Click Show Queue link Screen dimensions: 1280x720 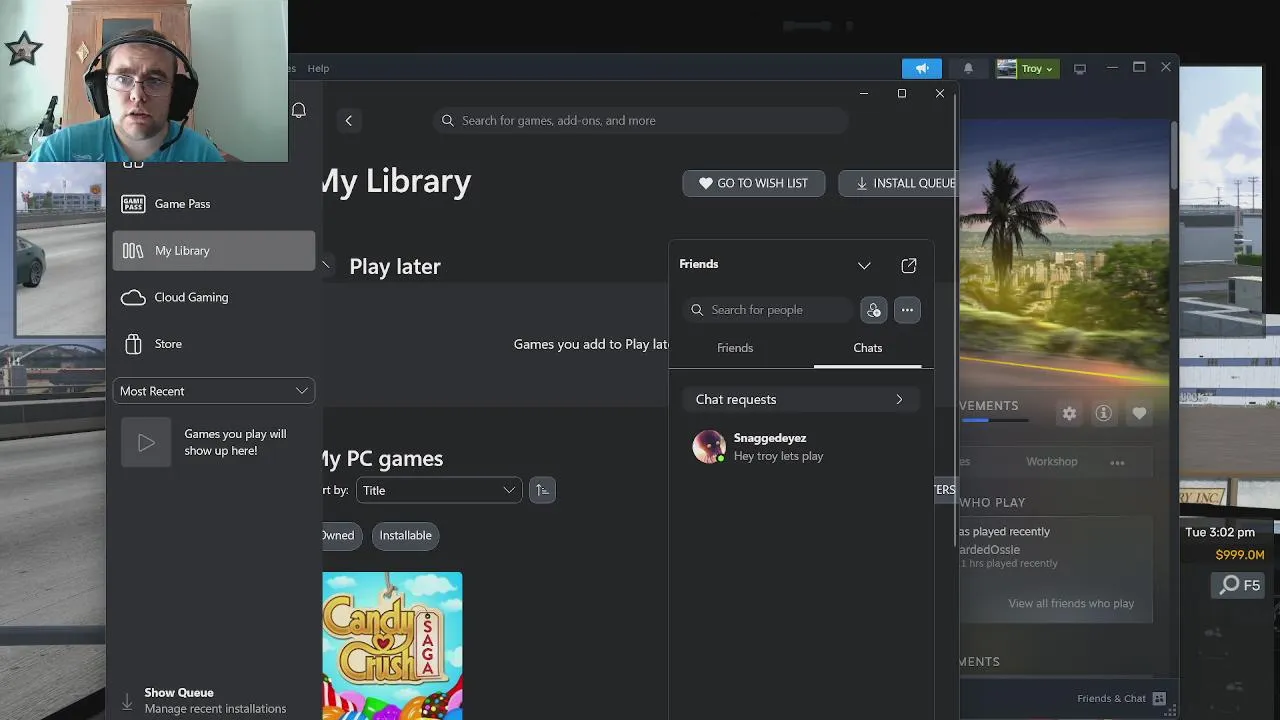[x=179, y=692]
